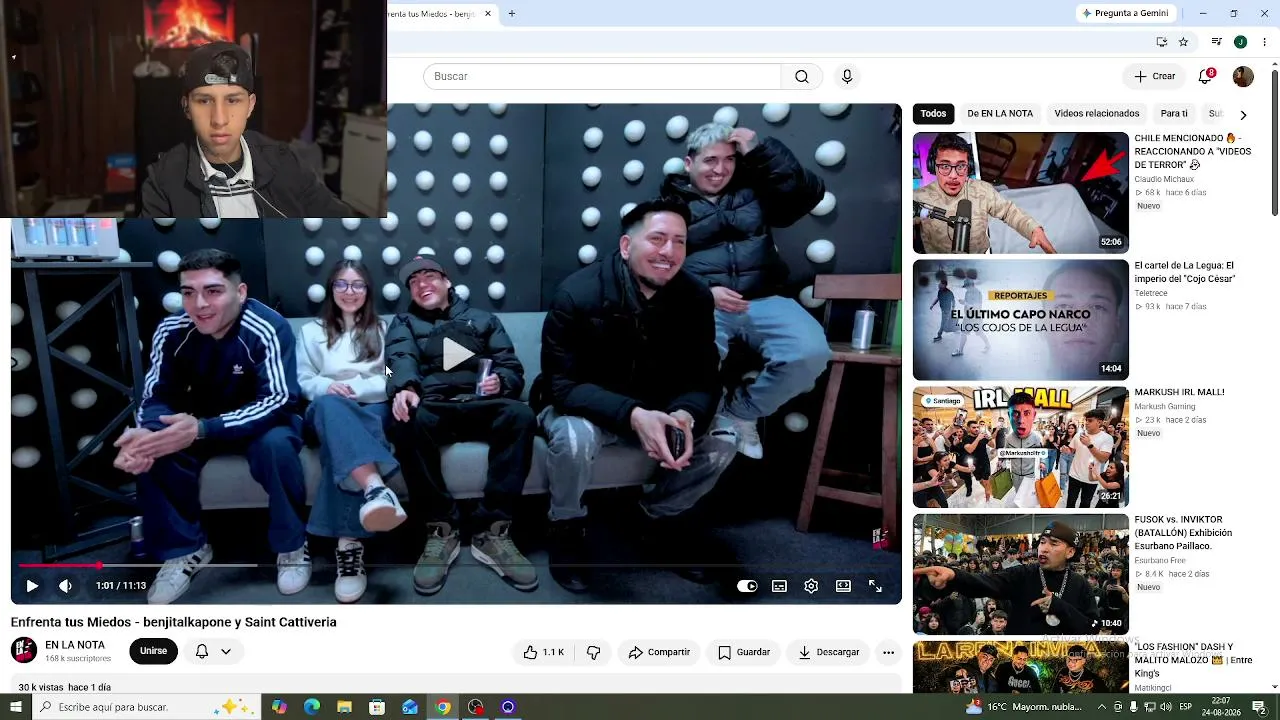Open the YouTube account avatar menu
The width and height of the screenshot is (1280, 720).
[x=1243, y=76]
